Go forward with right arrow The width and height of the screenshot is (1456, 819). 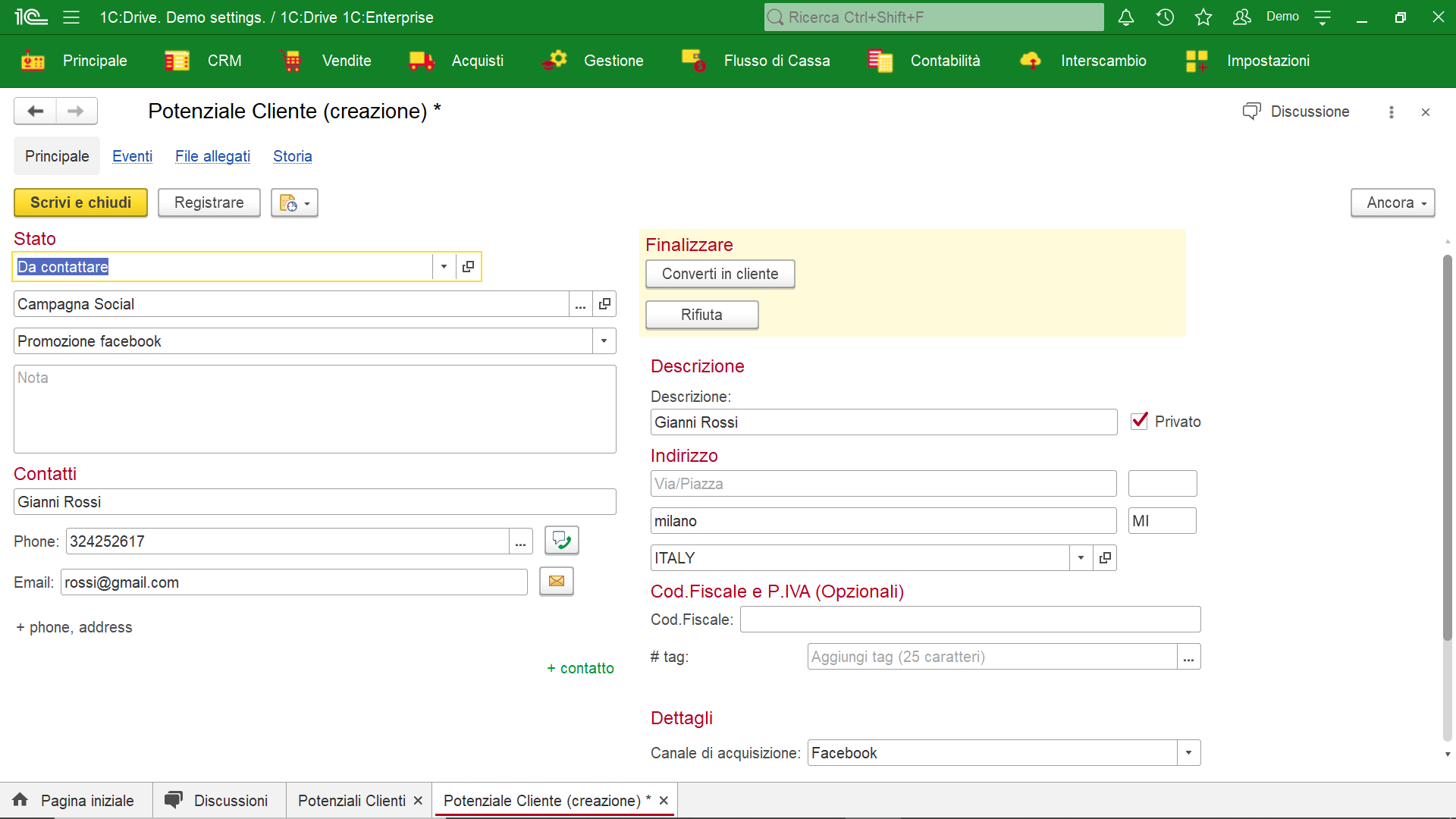(x=76, y=111)
